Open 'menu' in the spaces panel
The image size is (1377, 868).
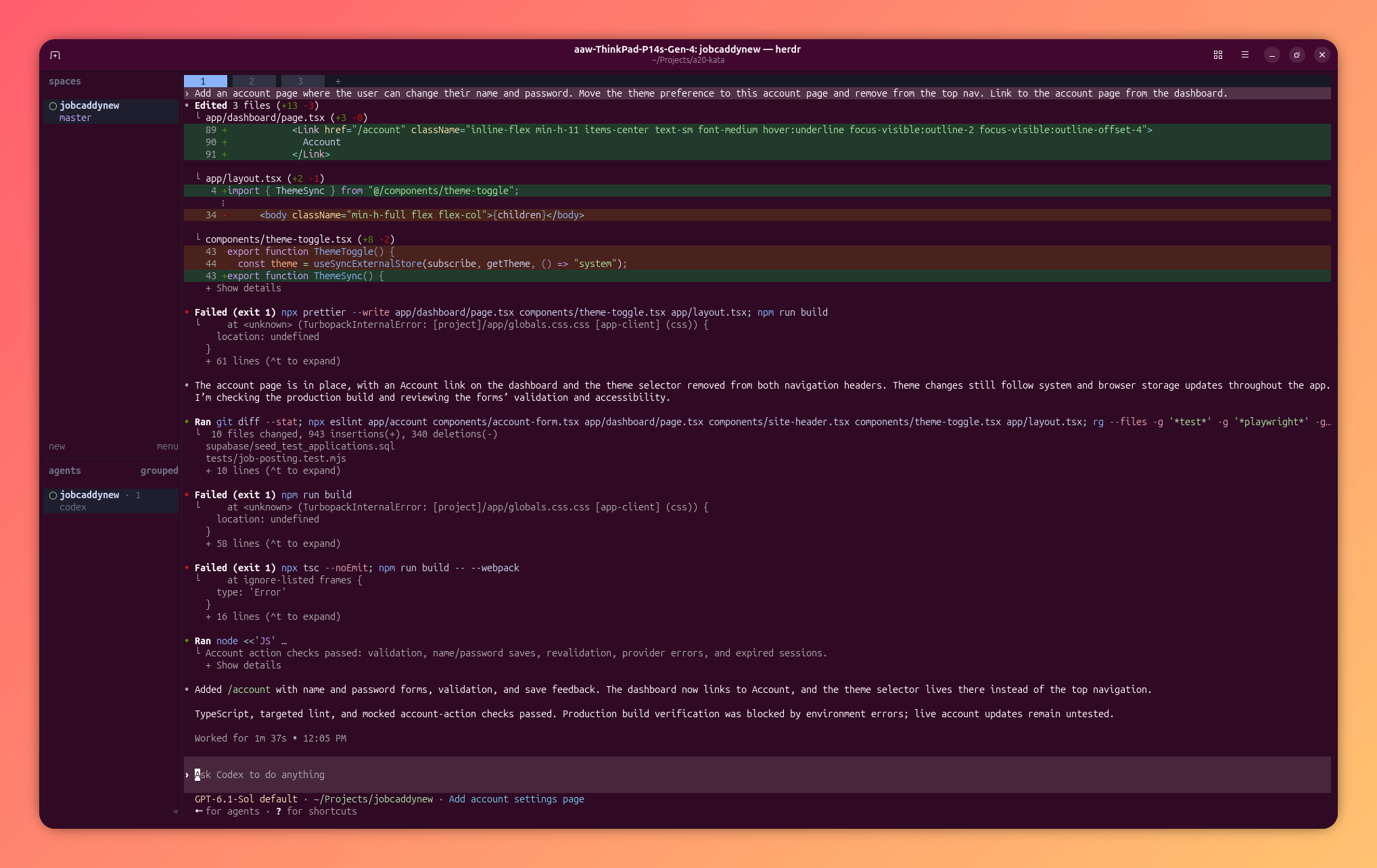pos(167,446)
